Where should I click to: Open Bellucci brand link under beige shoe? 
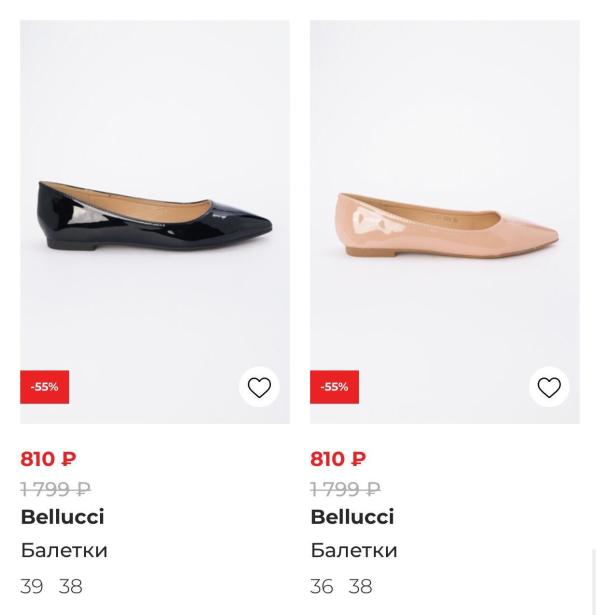pyautogui.click(x=352, y=517)
